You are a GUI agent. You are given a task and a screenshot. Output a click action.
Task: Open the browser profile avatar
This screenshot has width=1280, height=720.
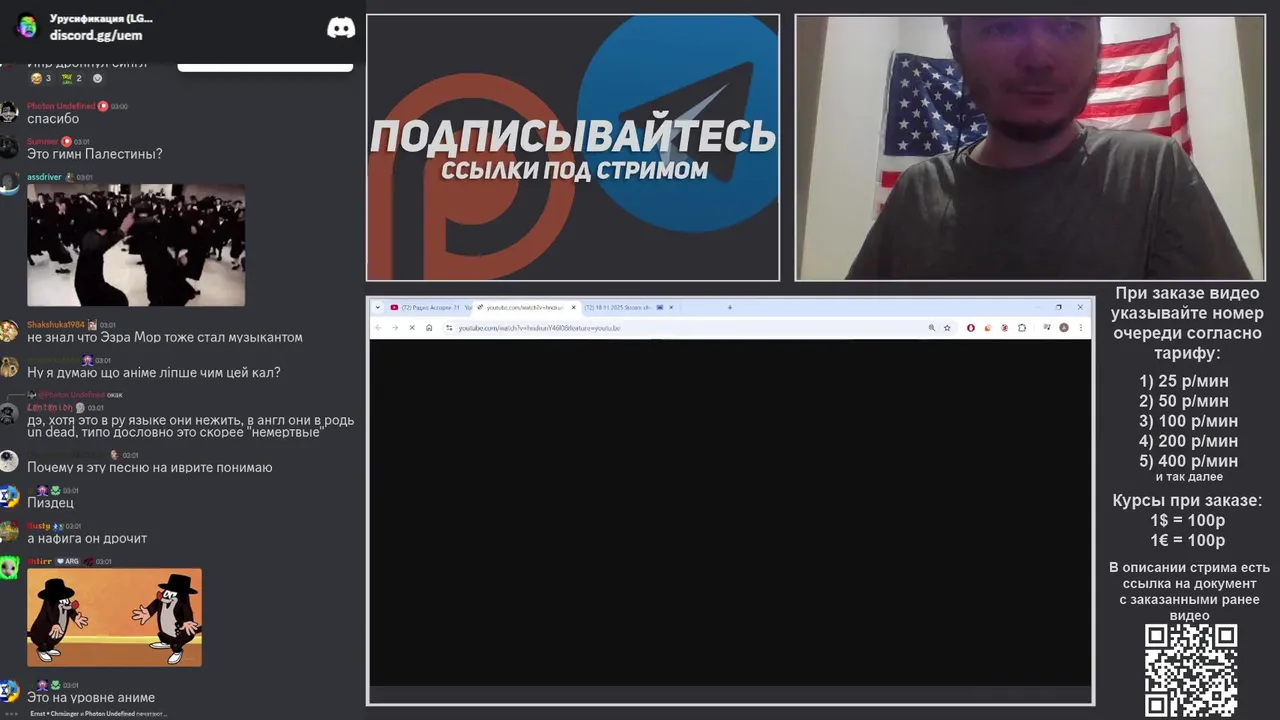(x=1064, y=328)
